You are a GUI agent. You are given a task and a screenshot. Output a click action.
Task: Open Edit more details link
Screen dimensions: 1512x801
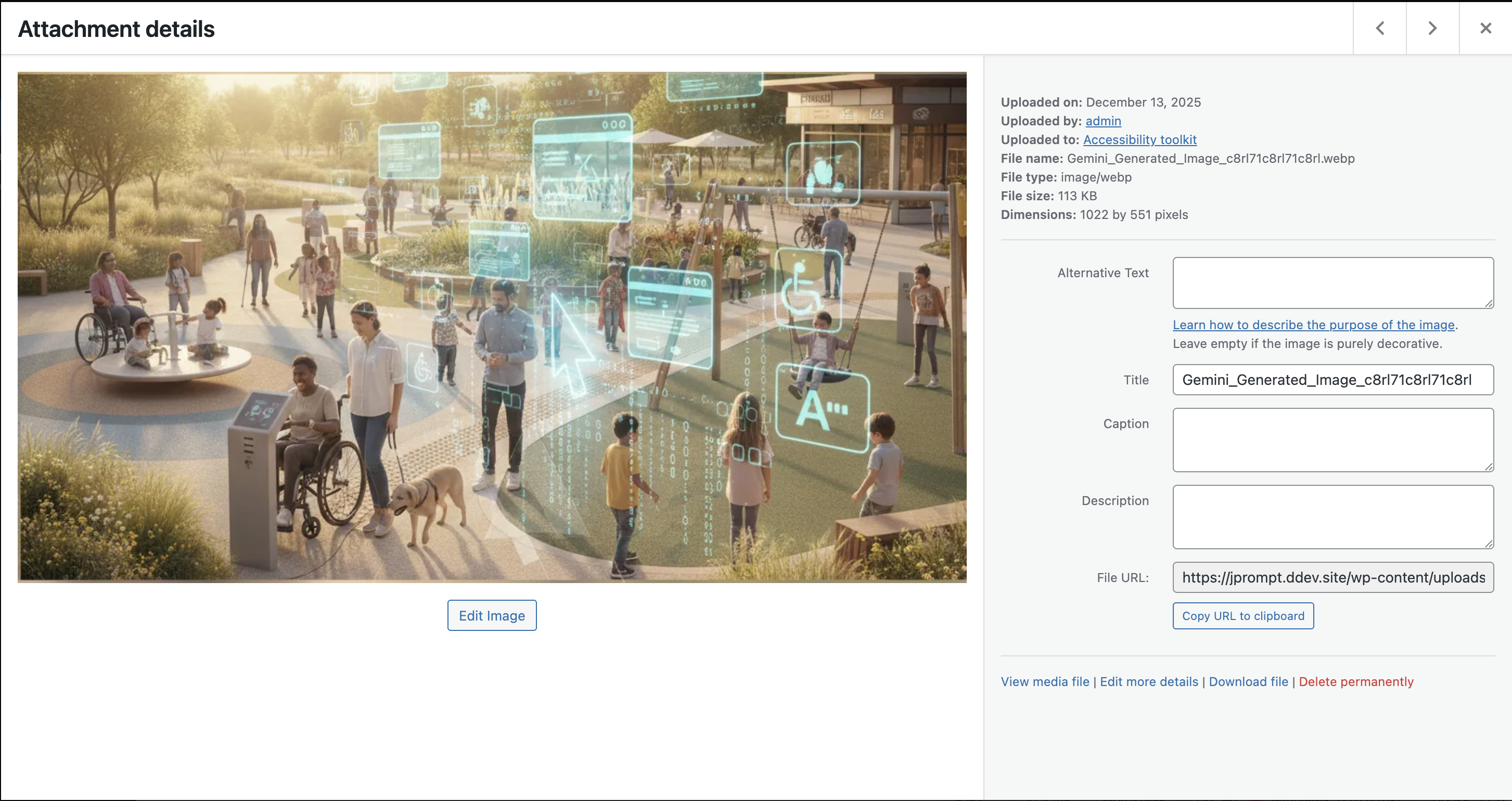pos(1149,682)
